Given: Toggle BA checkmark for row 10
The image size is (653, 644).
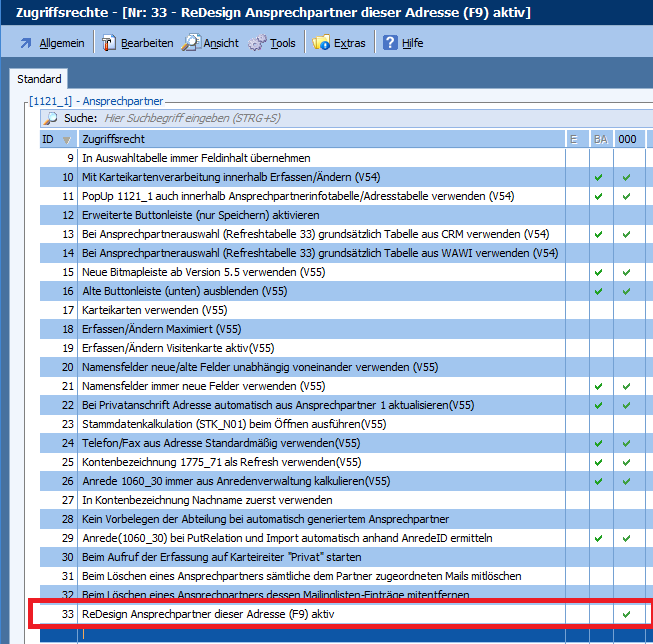Looking at the screenshot, I should [x=599, y=177].
